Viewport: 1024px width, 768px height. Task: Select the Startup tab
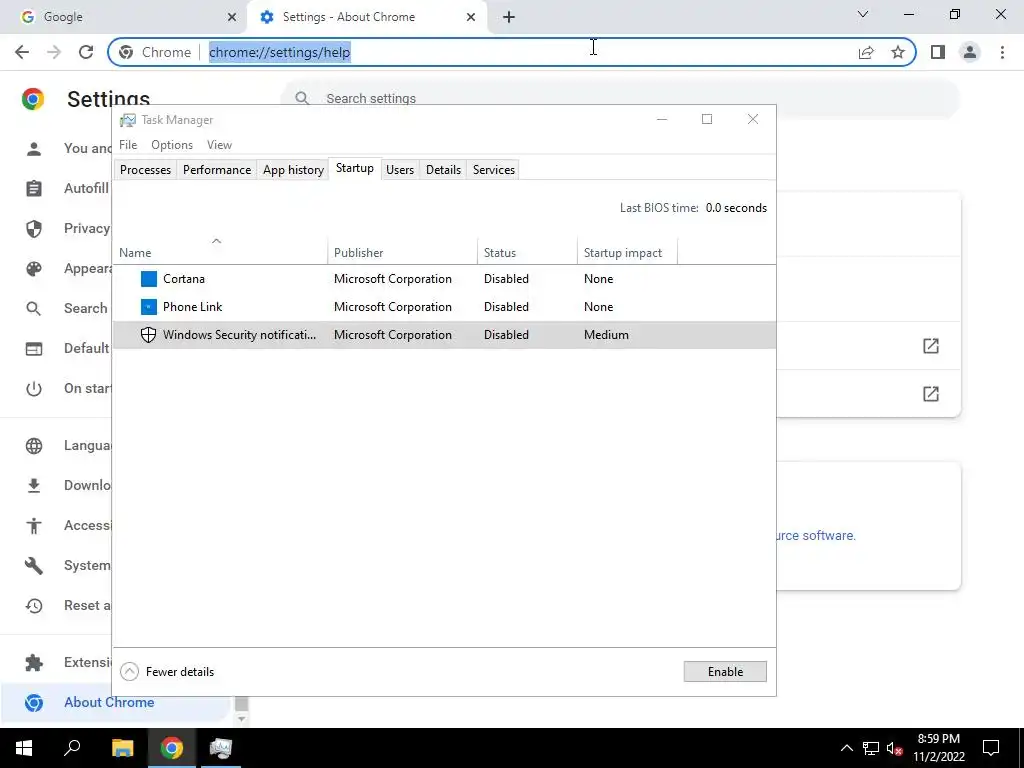(355, 168)
